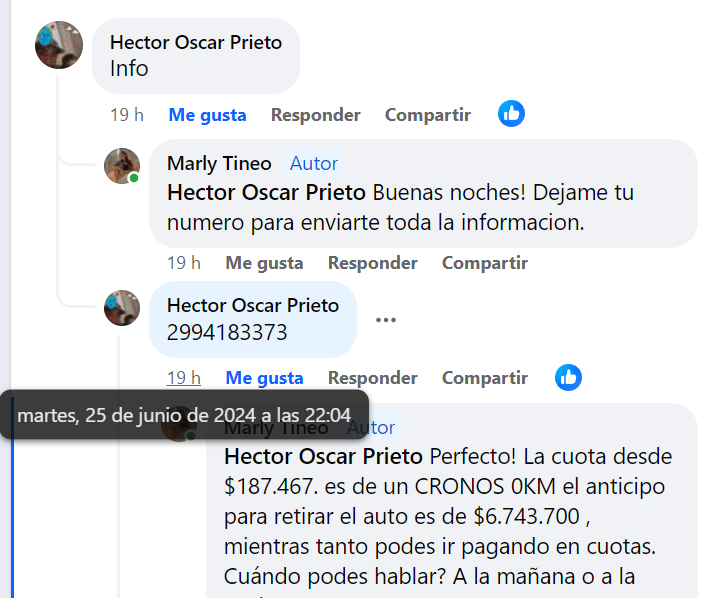Click the like reaction icon on the phone number comment
This screenshot has height=598, width=716.
[568, 377]
